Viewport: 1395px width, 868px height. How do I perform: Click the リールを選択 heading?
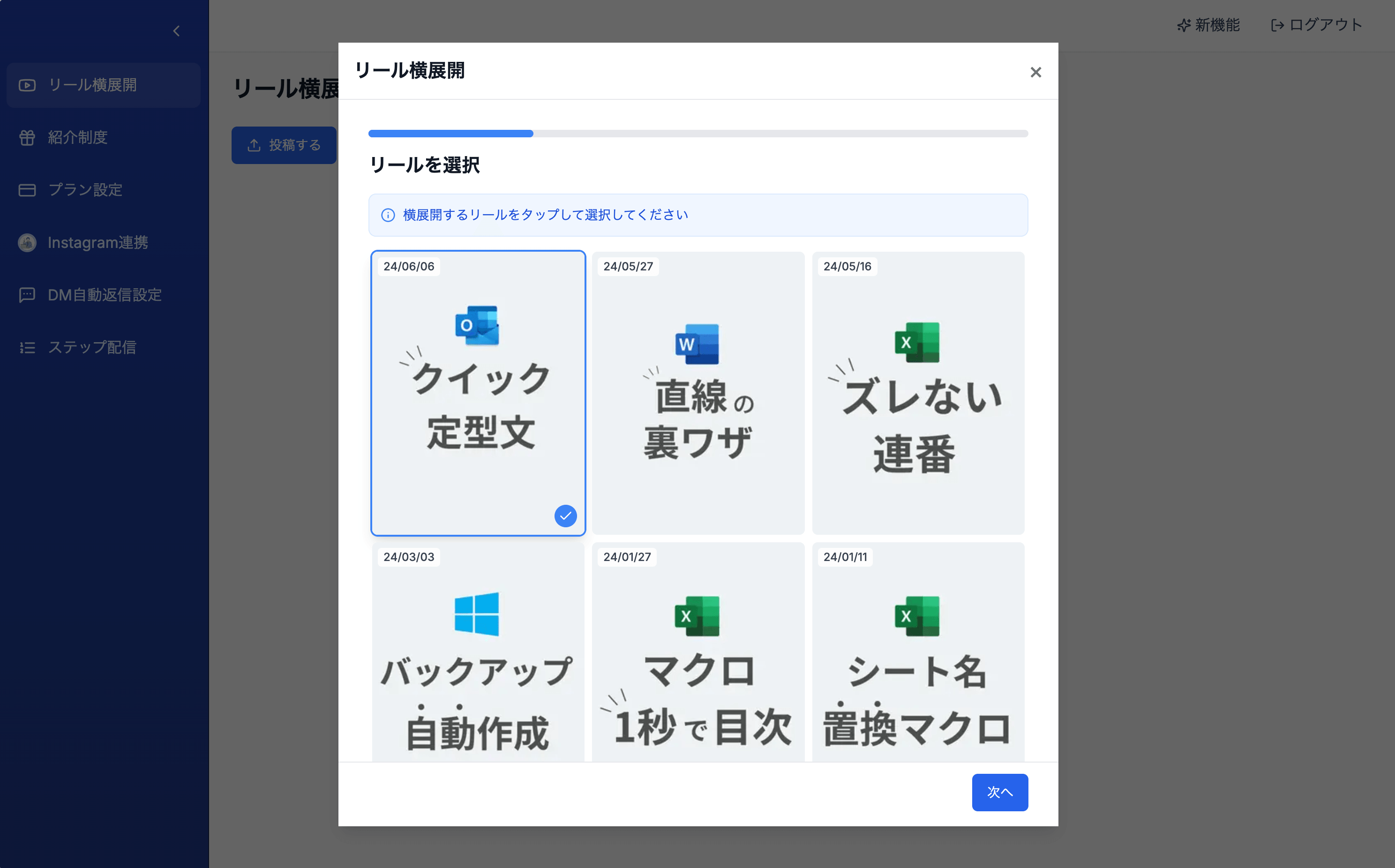coord(425,165)
